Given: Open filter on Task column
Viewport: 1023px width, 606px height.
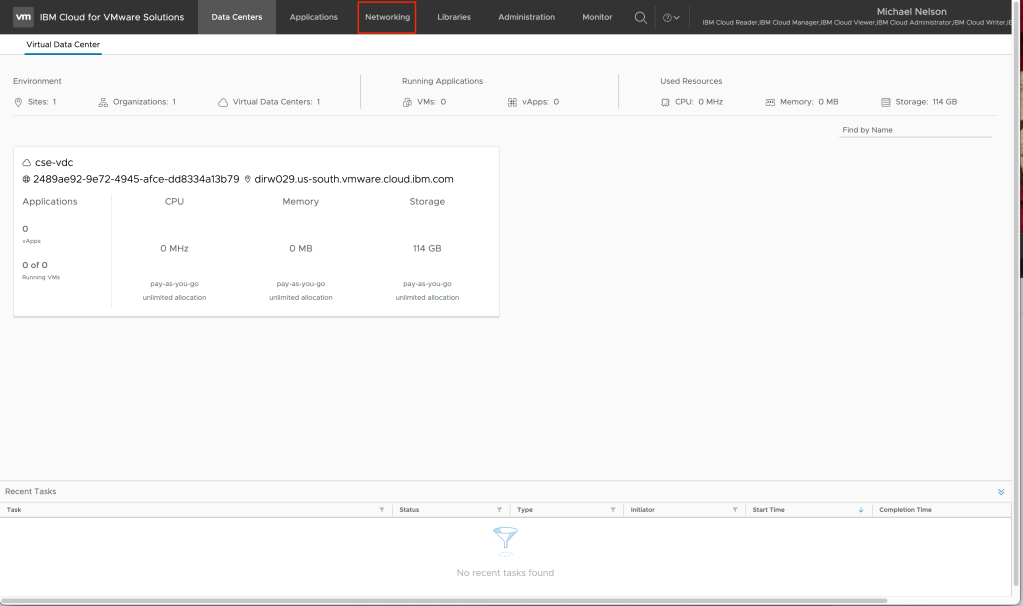Looking at the screenshot, I should pos(381,510).
